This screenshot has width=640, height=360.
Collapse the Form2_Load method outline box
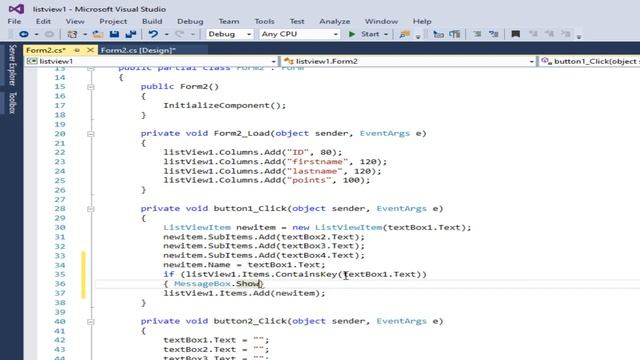click(91, 134)
